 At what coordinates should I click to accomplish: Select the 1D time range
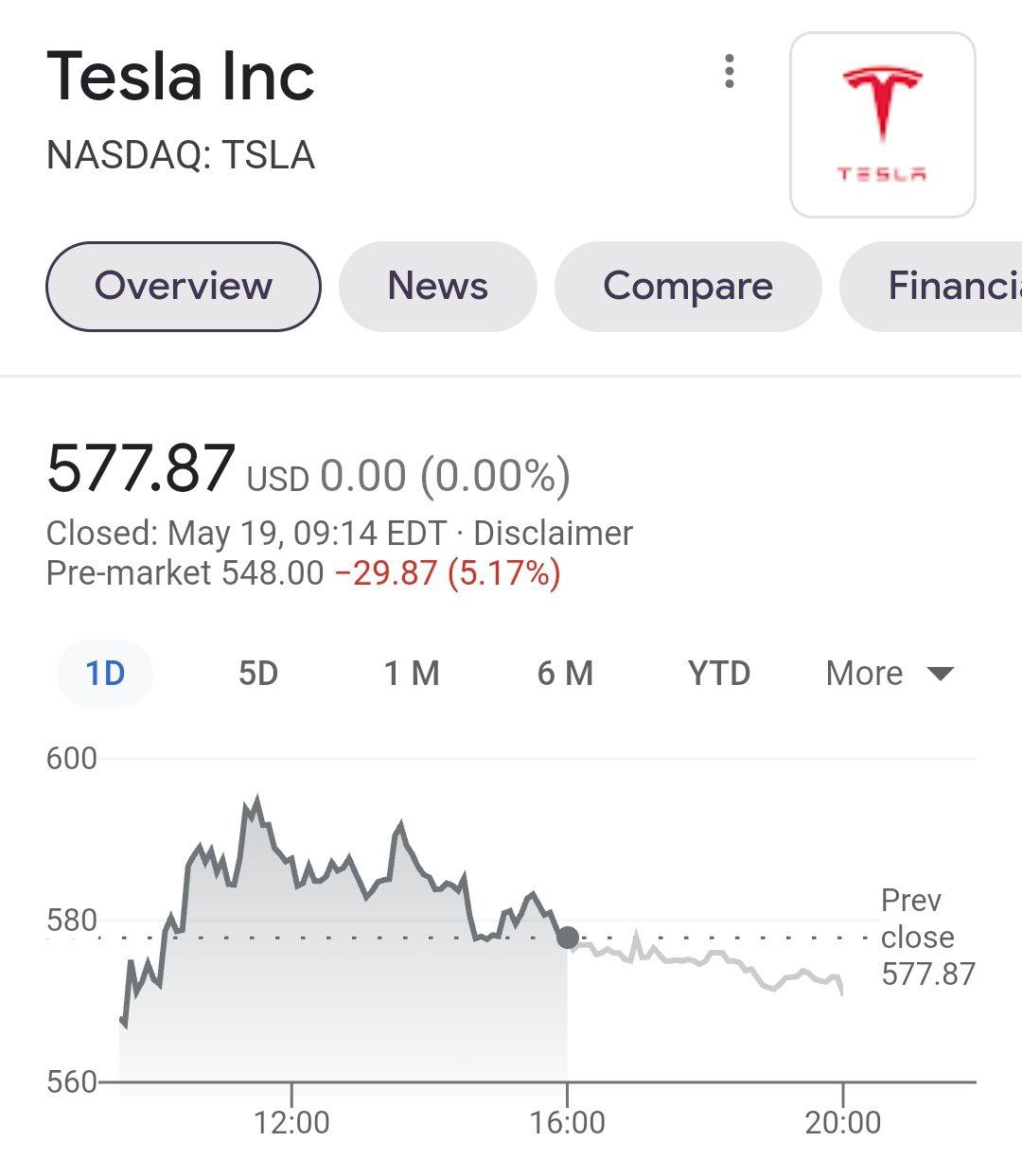104,673
